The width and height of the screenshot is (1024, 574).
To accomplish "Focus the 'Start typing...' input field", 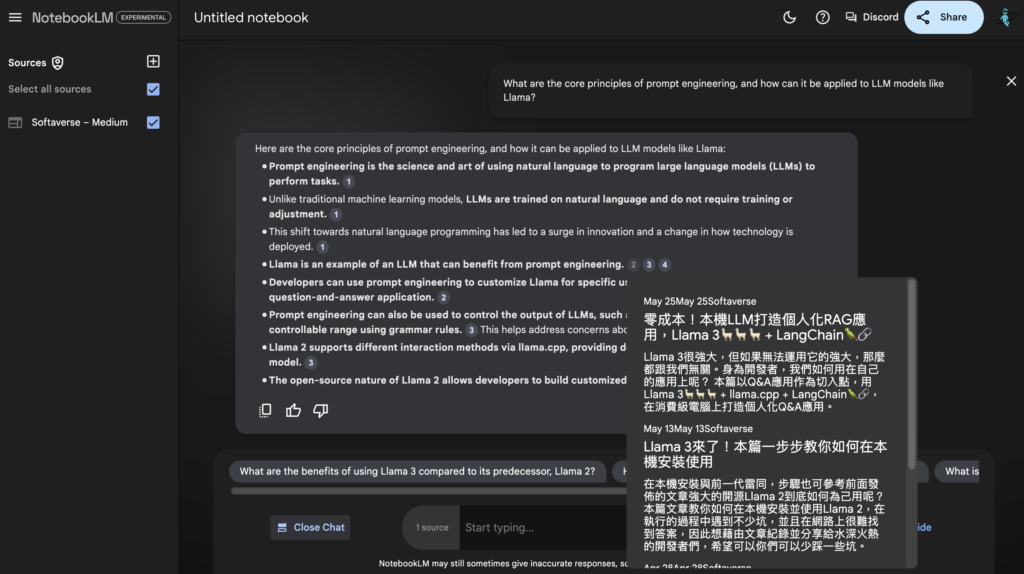I will [x=543, y=528].
